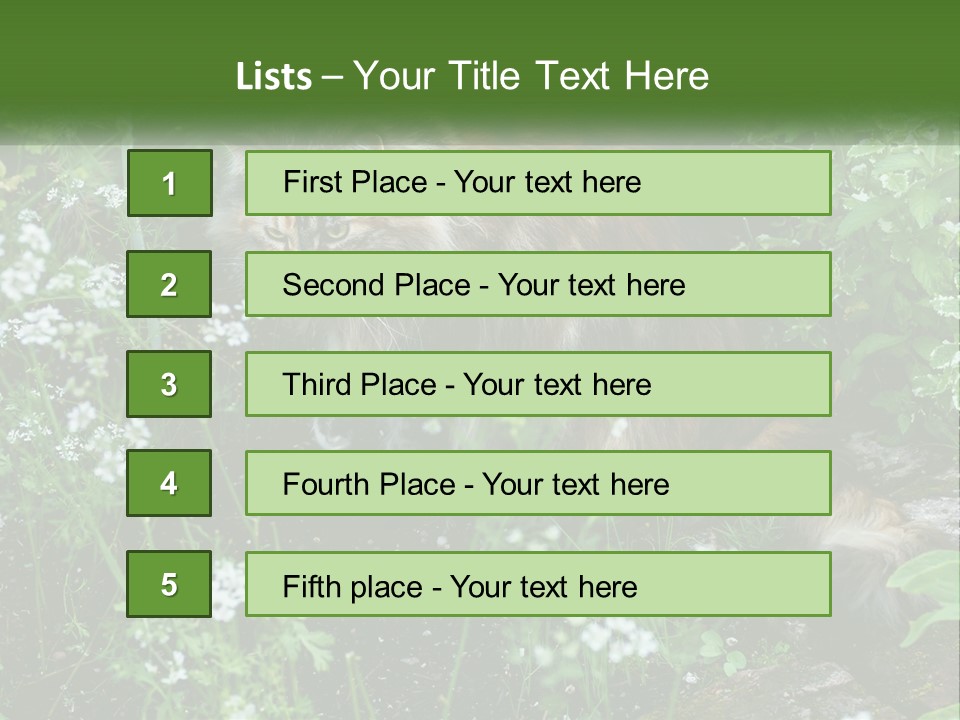Viewport: 960px width, 720px height.
Task: Select 'Third Place - Your text here' bar
Action: [x=538, y=384]
